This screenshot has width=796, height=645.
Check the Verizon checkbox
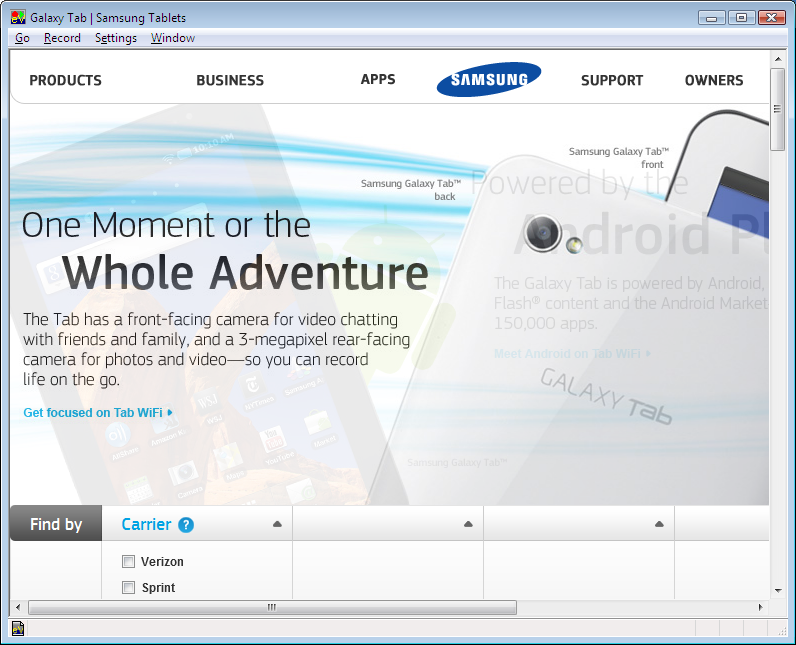tap(128, 561)
